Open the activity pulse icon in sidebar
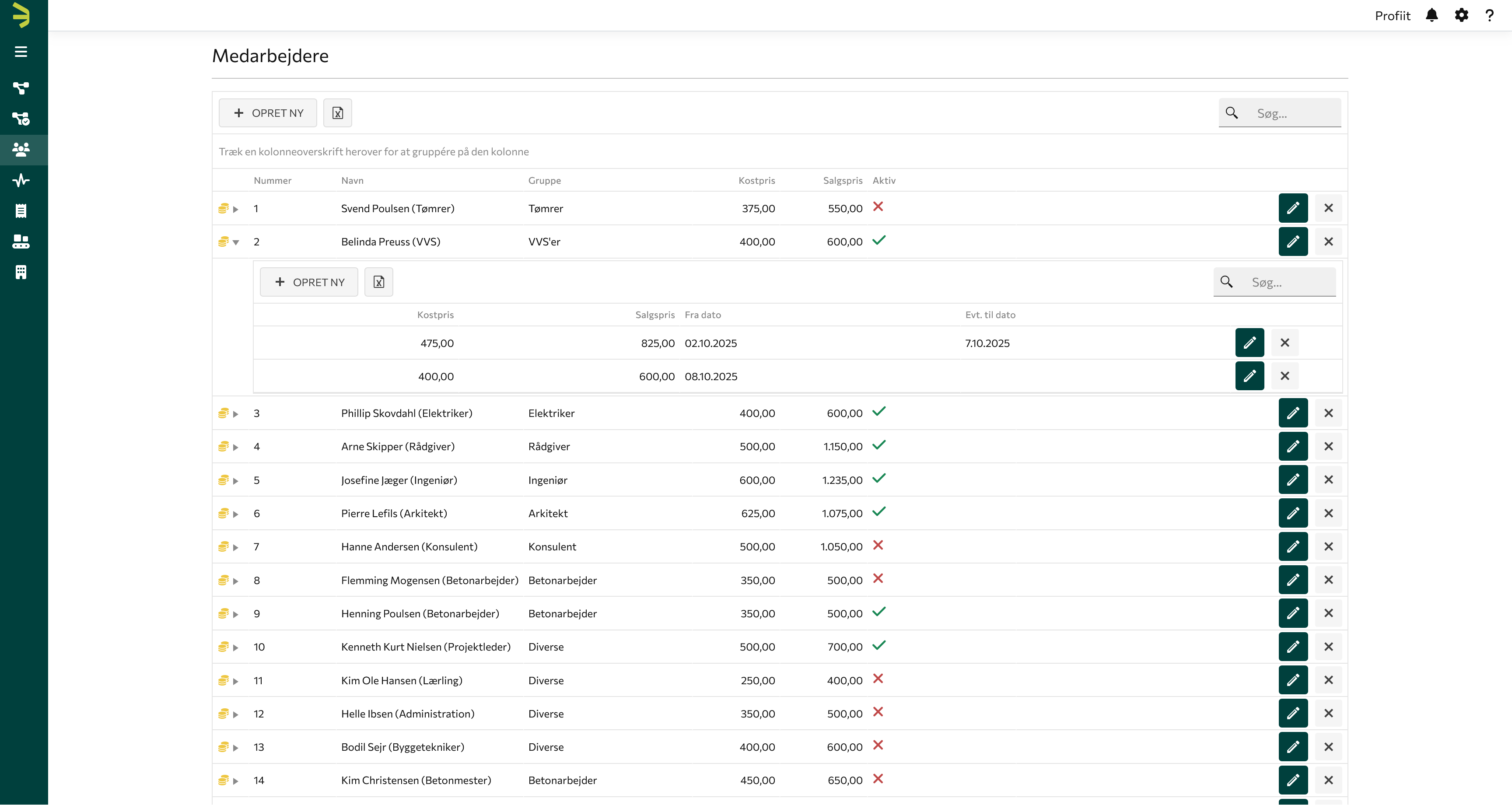This screenshot has height=805, width=1512. click(21, 180)
